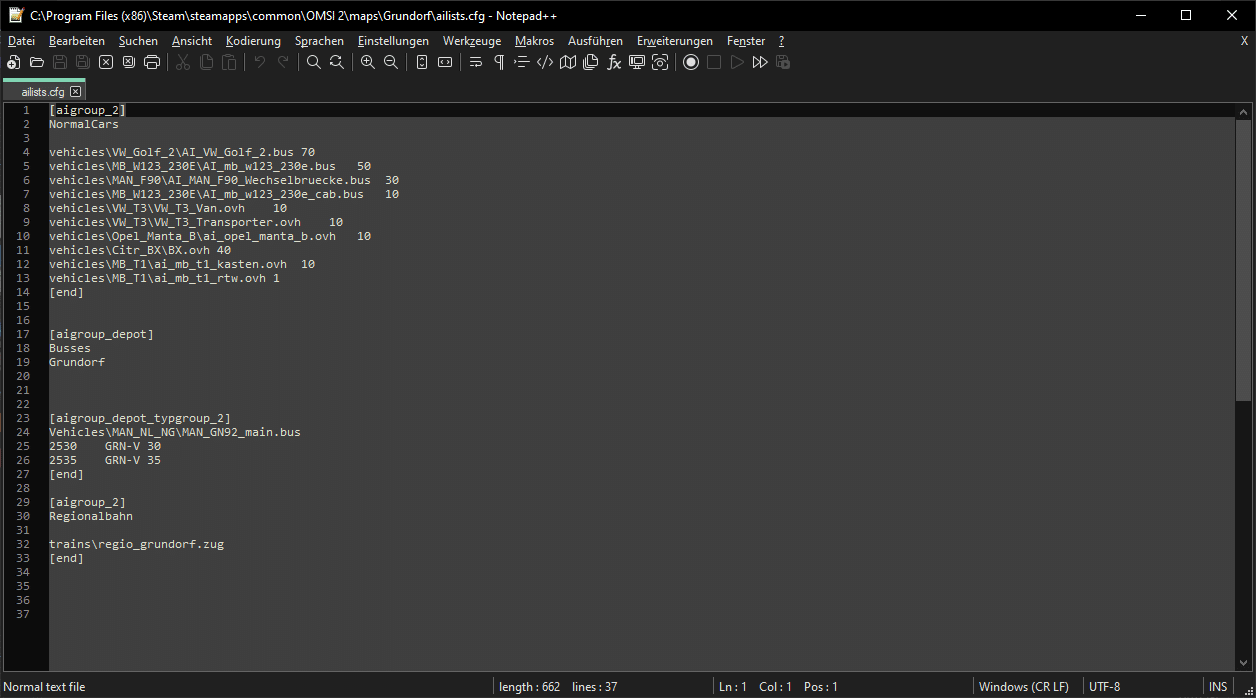1256x698 pixels.
Task: Expand the Sprachen menu
Action: [319, 41]
